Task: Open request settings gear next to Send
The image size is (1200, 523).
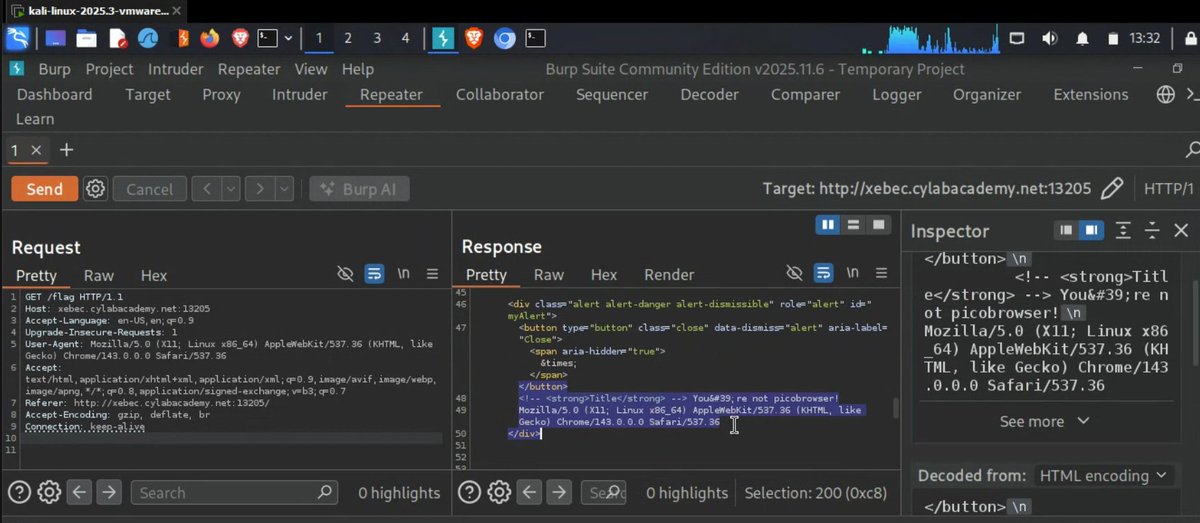Action: (95, 189)
